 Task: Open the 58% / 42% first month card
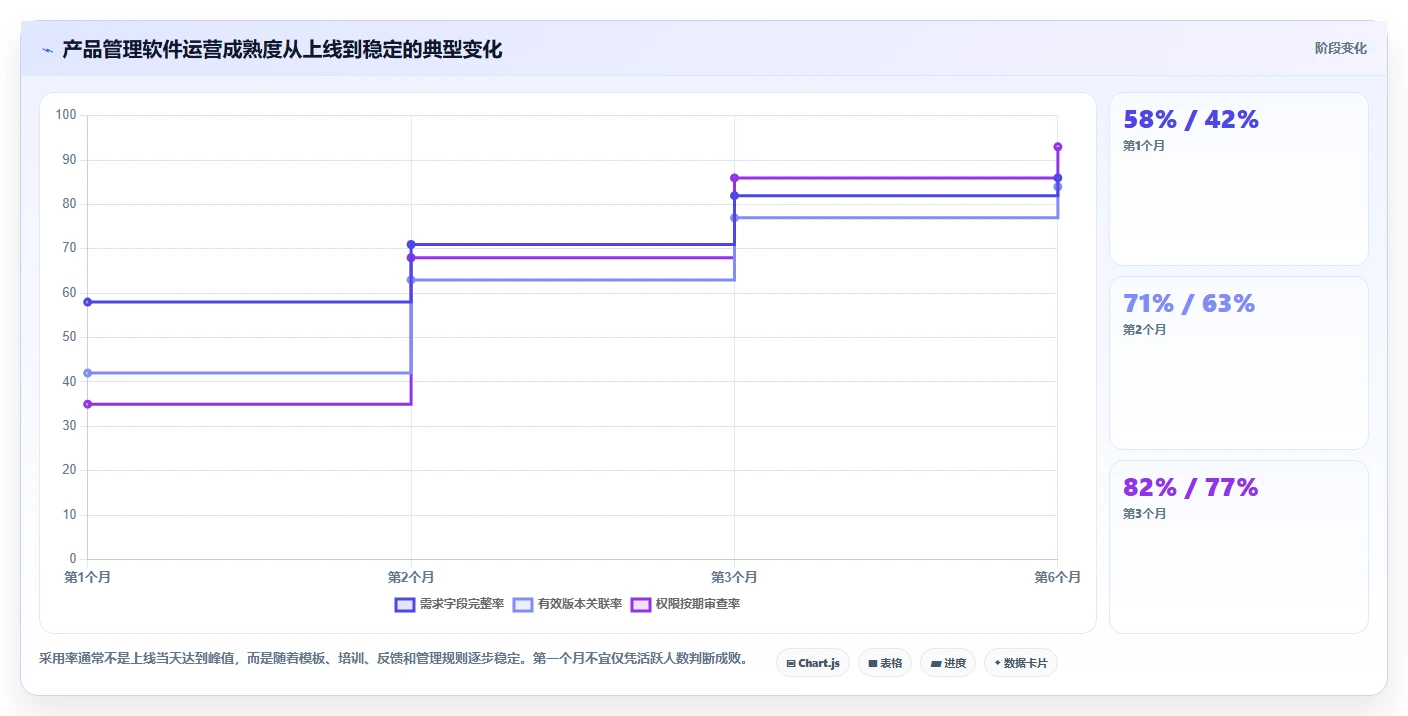(1239, 179)
